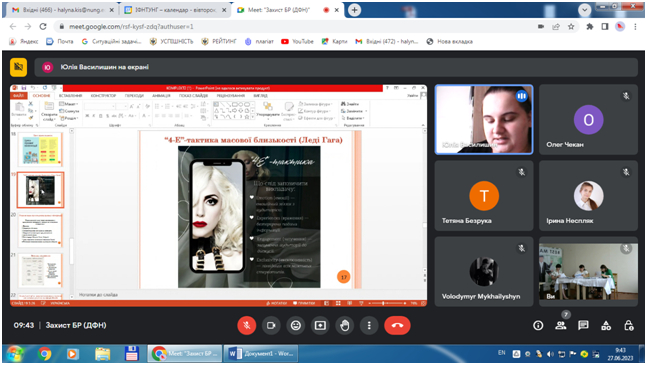Open the Windows Start menu

[x=15, y=354]
